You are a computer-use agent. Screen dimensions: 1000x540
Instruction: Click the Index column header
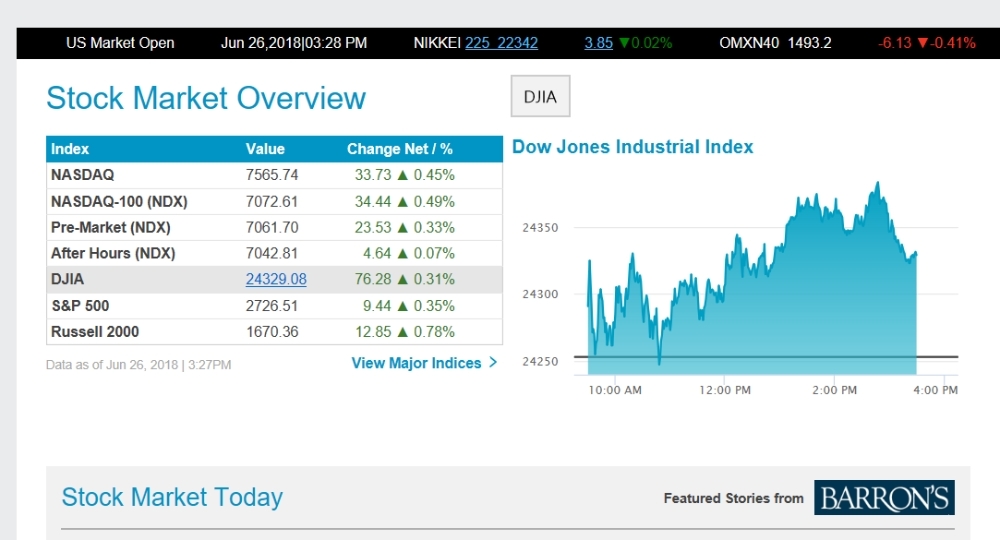coord(70,149)
